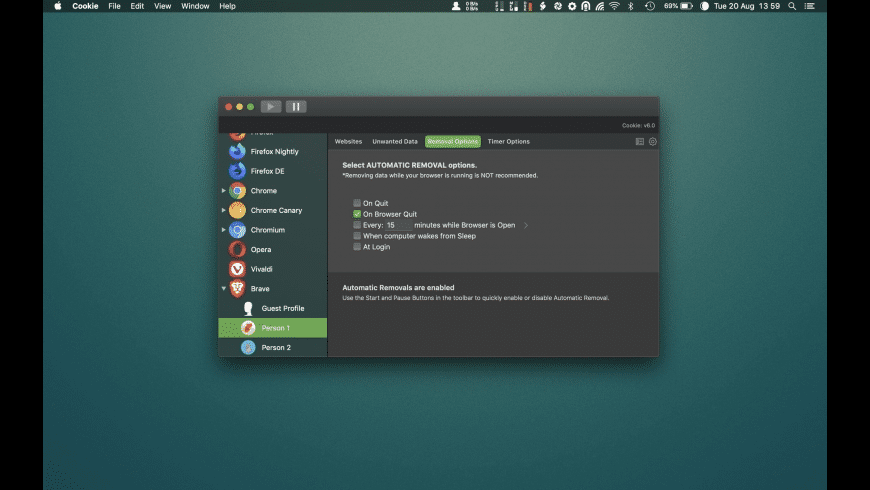The image size is (870, 490).
Task: Click the gear-shaped menu bar icon
Action: click(x=572, y=6)
